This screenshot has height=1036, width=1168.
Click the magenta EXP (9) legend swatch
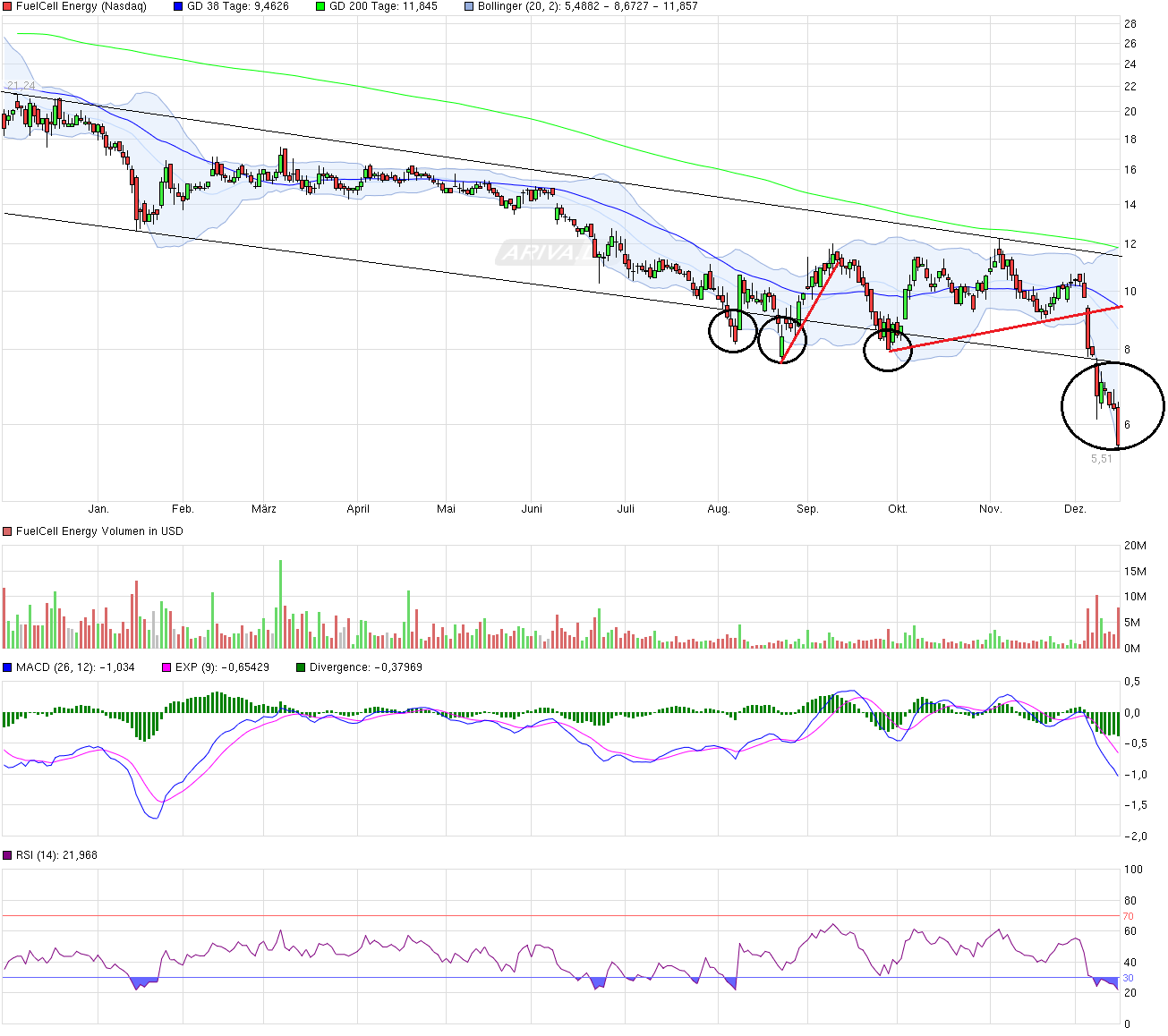[166, 667]
